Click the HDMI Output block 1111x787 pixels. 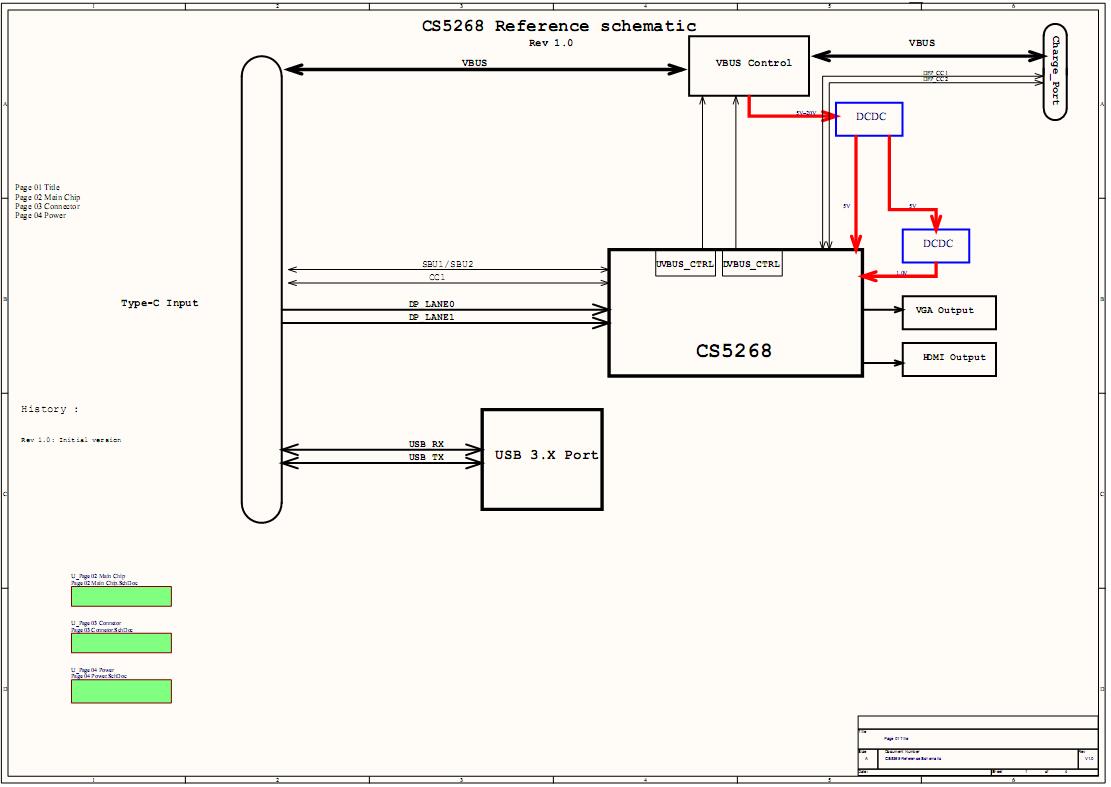point(949,359)
